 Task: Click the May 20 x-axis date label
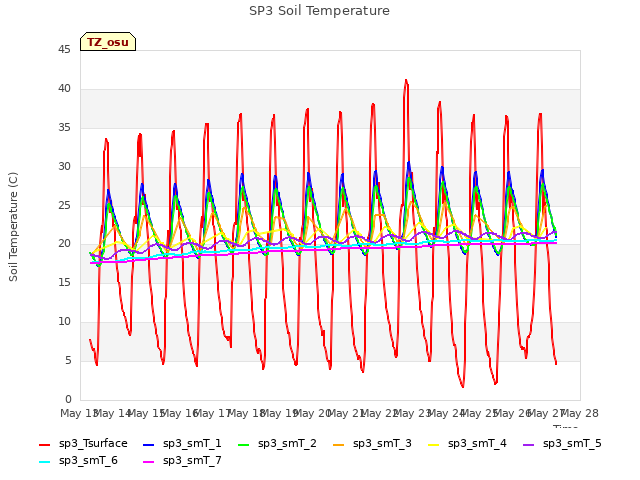click(313, 413)
